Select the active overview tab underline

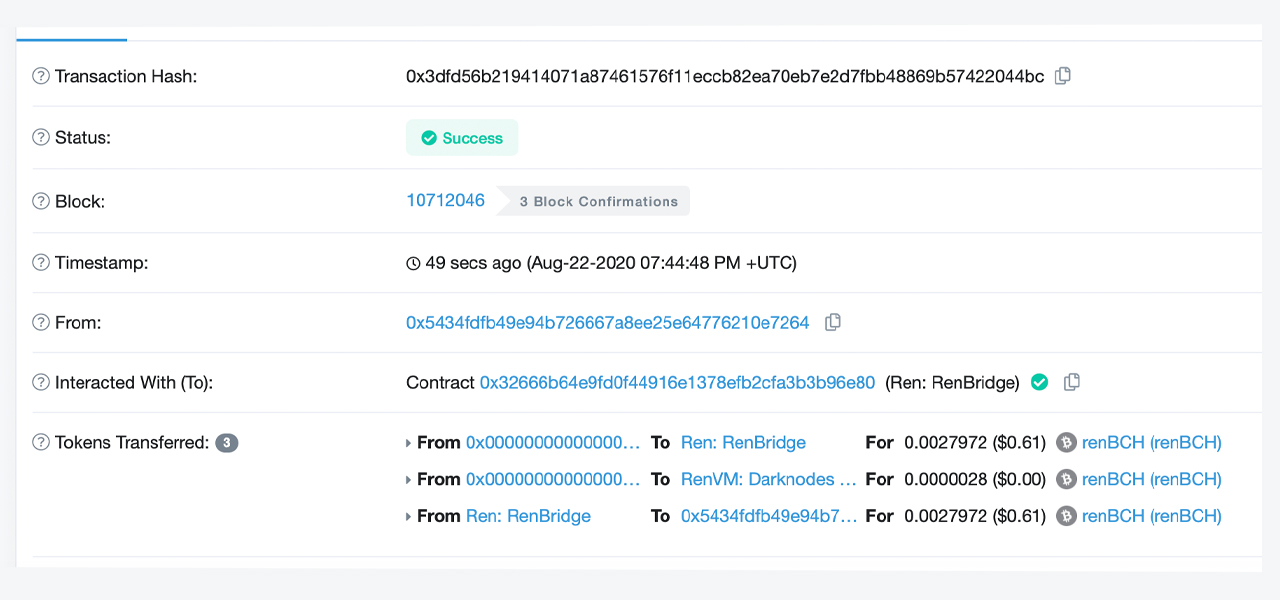tap(72, 40)
